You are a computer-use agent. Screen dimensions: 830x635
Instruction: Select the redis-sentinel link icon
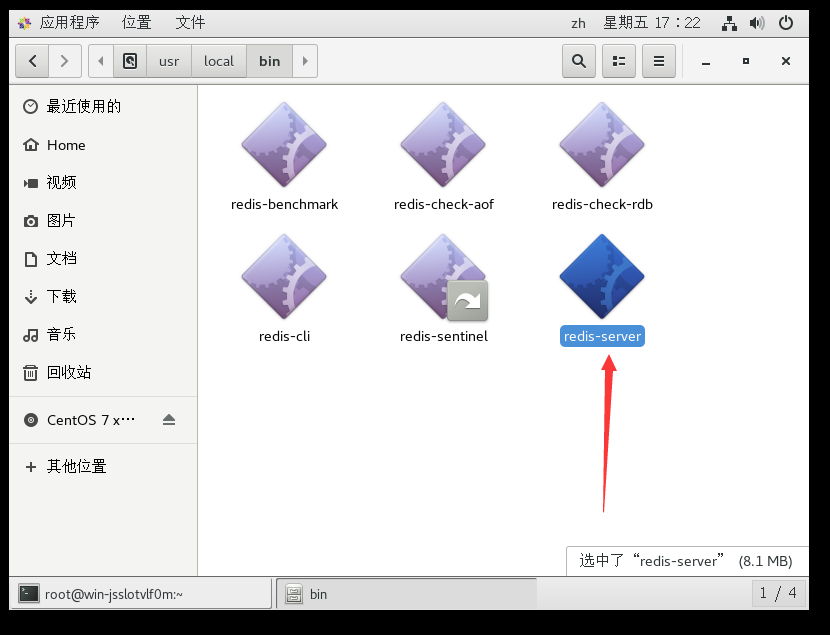point(443,277)
